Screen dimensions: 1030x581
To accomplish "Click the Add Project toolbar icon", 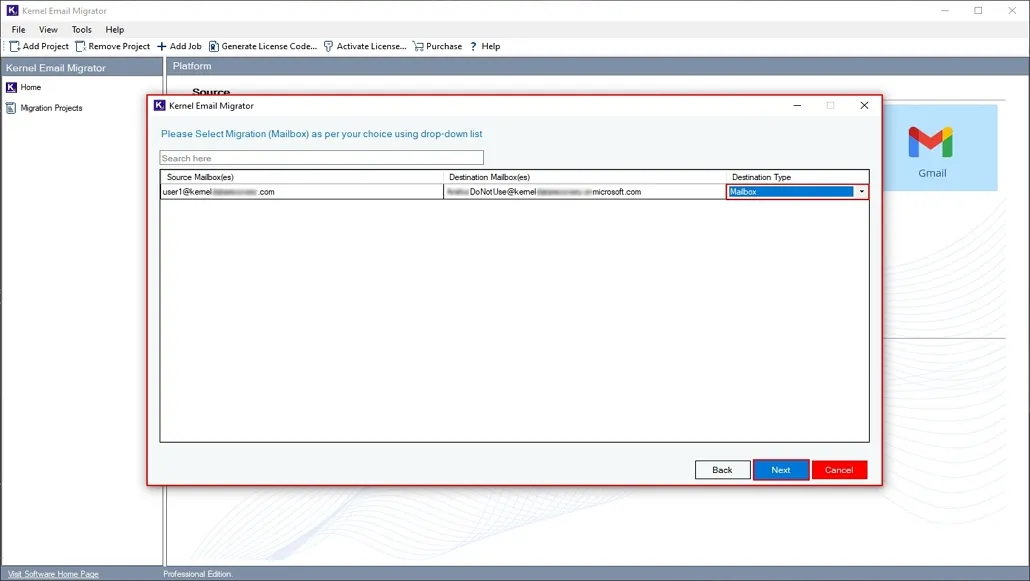I will click(x=15, y=46).
